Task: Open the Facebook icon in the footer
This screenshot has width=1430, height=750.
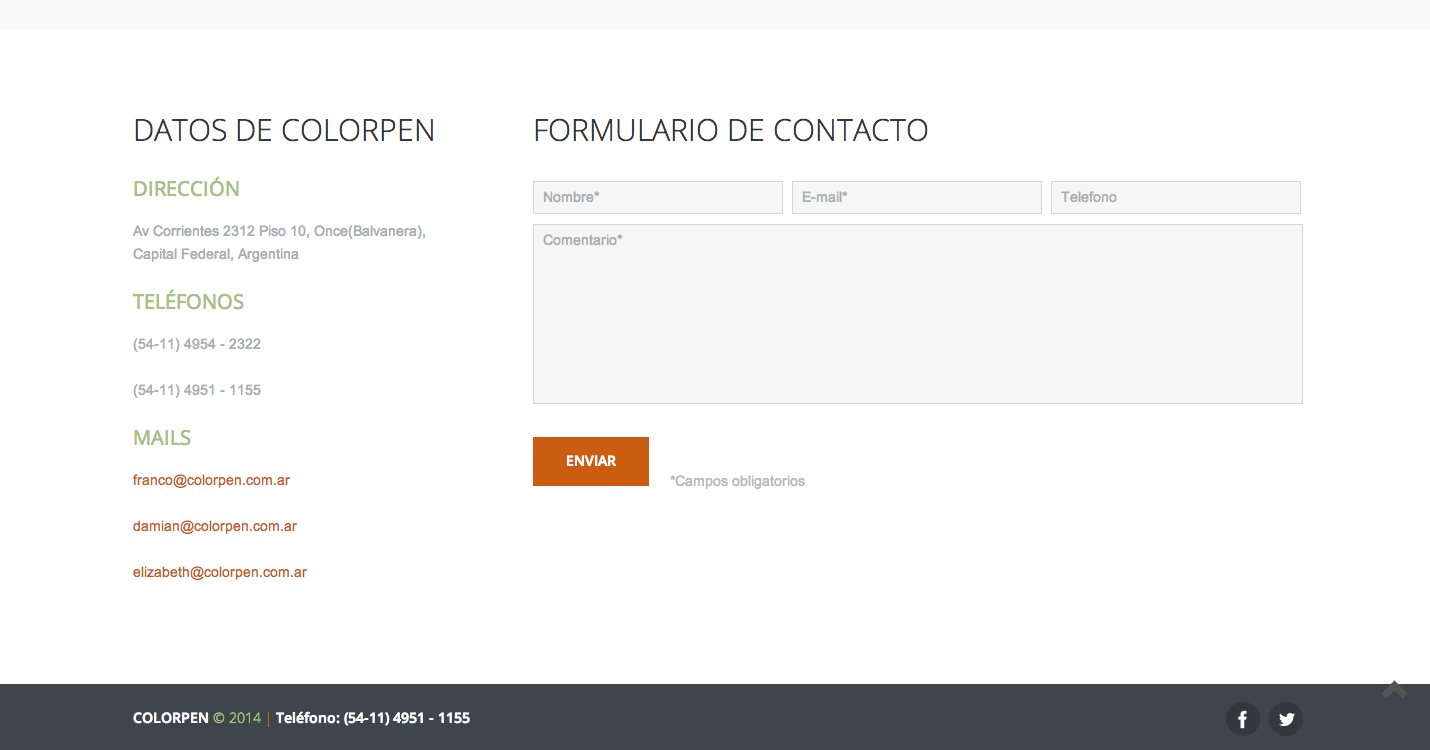Action: pos(1242,719)
